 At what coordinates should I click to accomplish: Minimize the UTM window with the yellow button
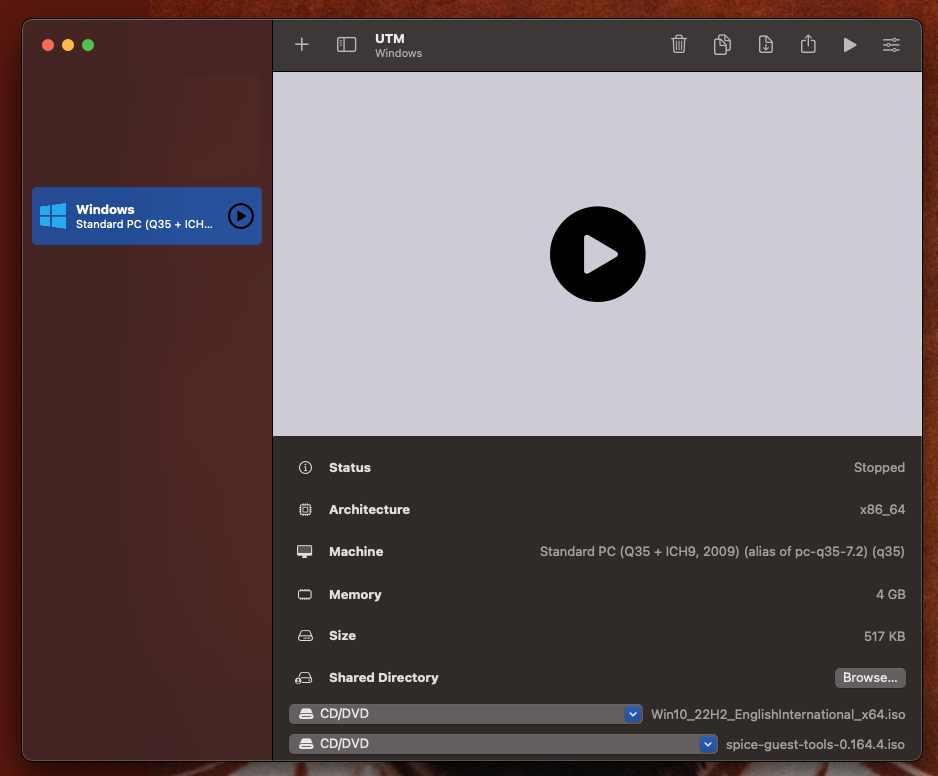[x=68, y=45]
